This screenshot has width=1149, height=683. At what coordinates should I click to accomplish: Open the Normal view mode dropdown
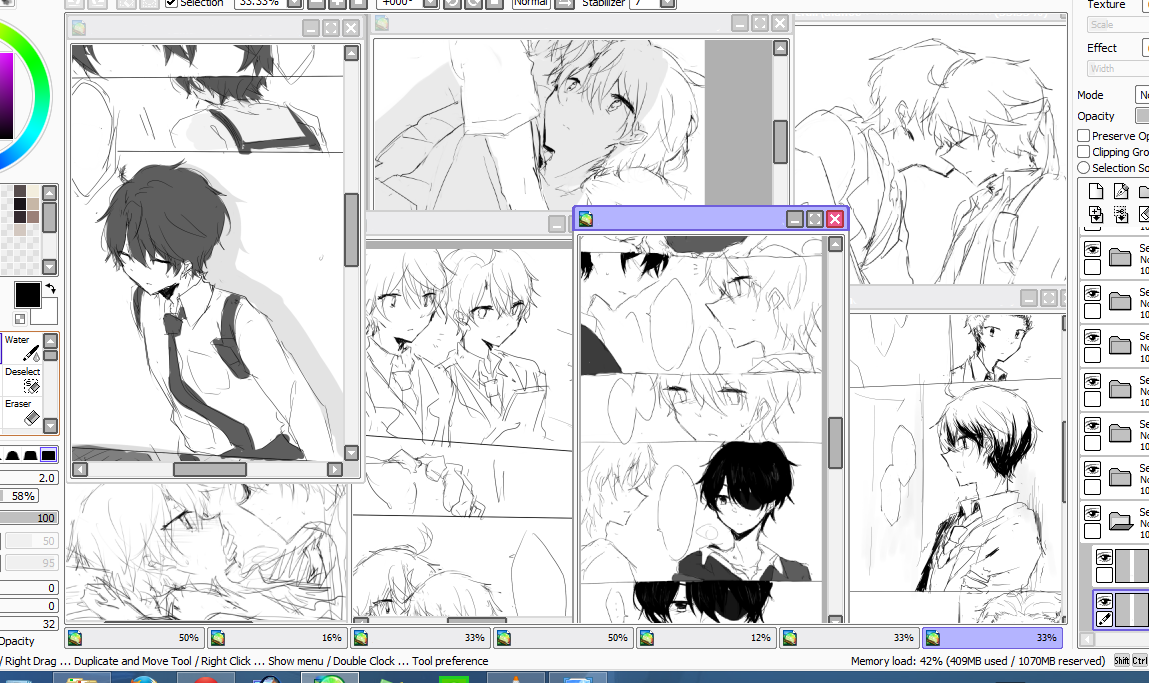pyautogui.click(x=531, y=3)
